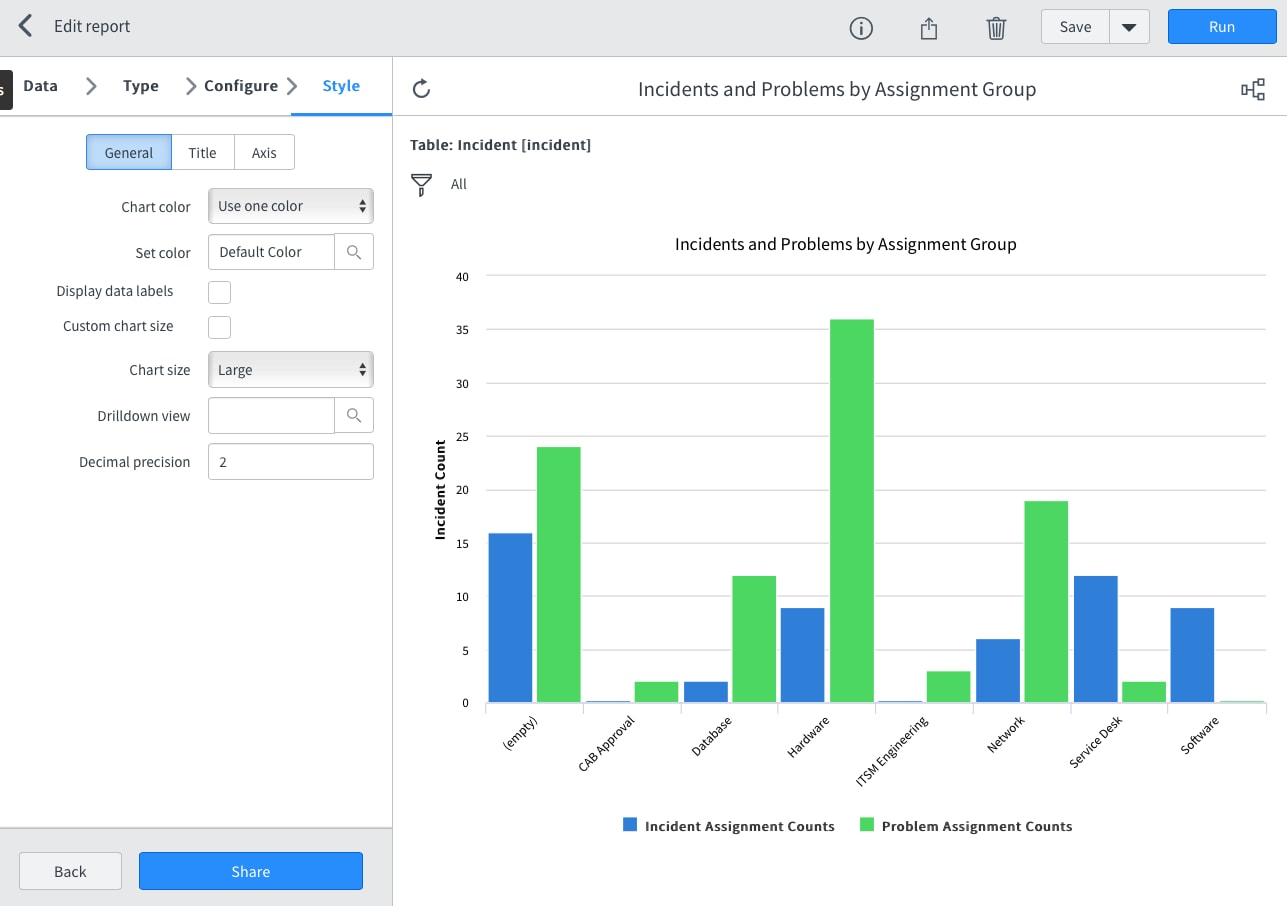Viewport: 1287px width, 906px height.
Task: Open the hierarchy diagram icon at top right
Action: [1252, 90]
